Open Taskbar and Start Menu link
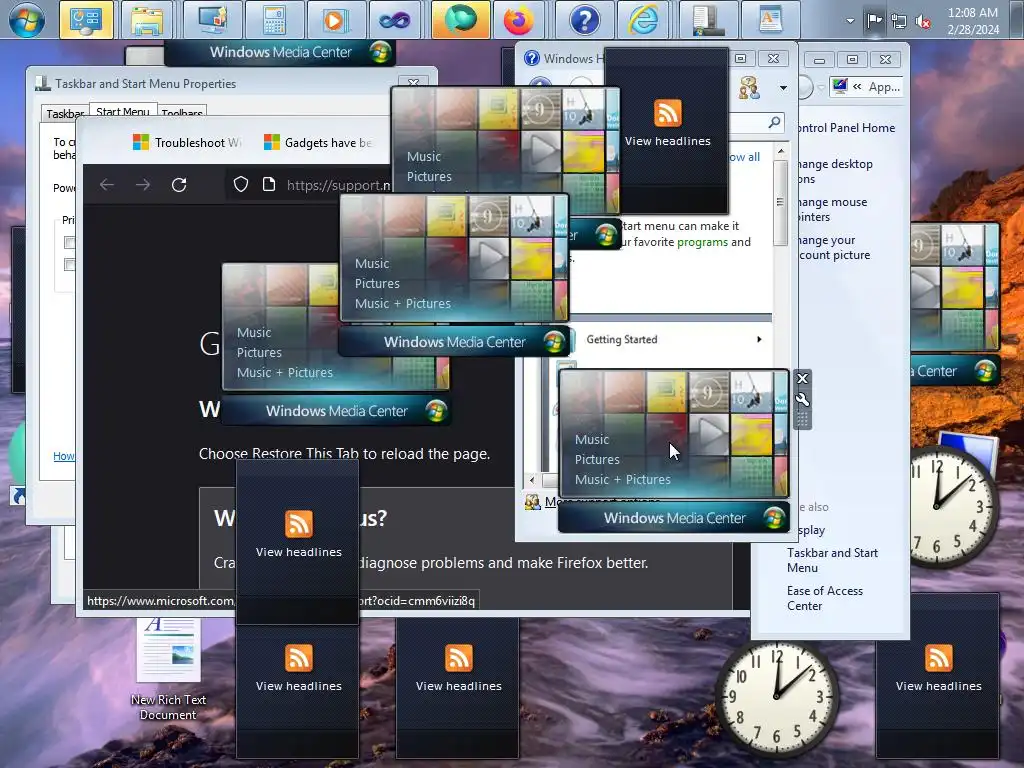Screen dimensions: 1024x768 tap(832, 560)
